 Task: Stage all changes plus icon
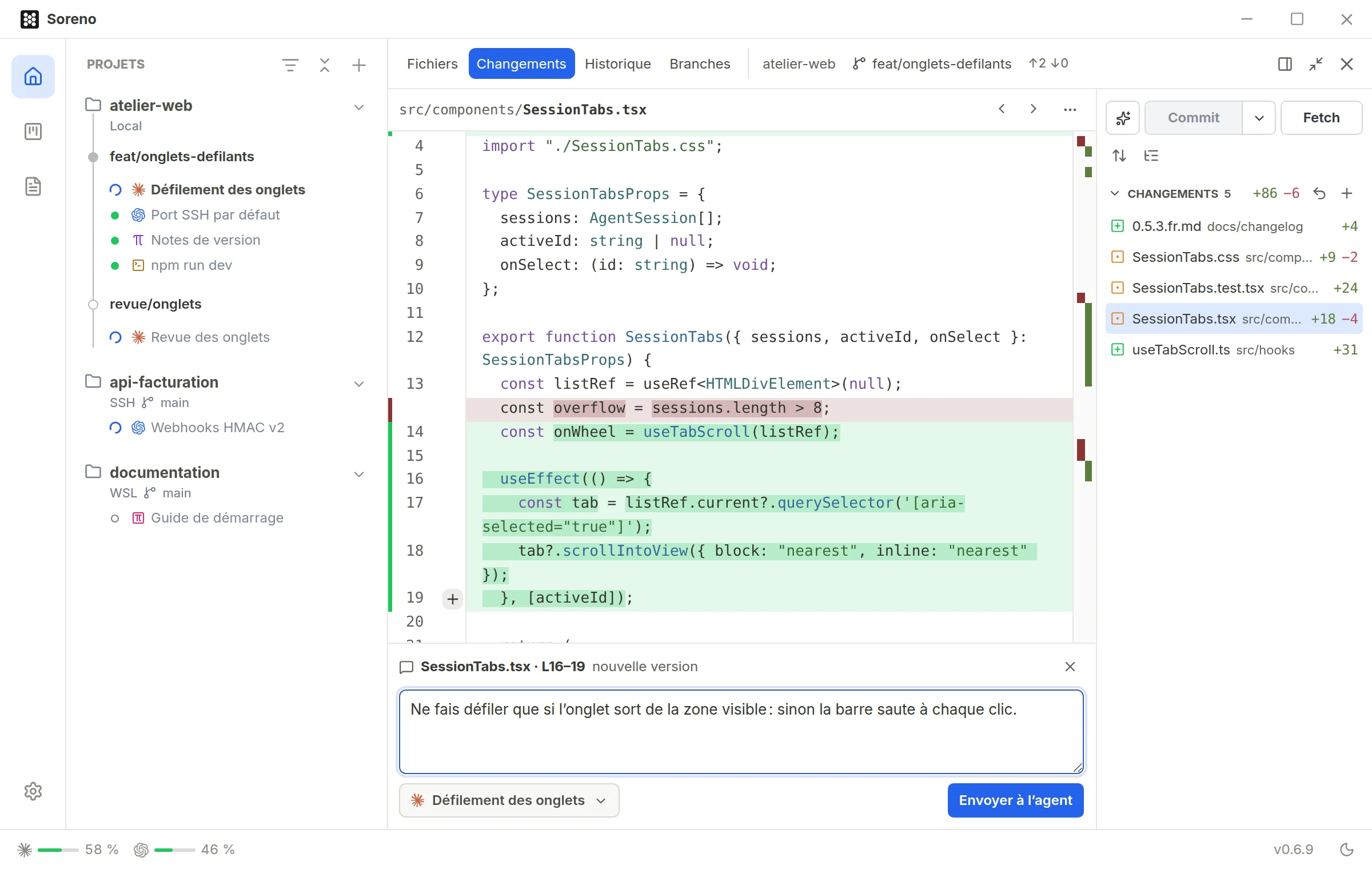coord(1347,193)
